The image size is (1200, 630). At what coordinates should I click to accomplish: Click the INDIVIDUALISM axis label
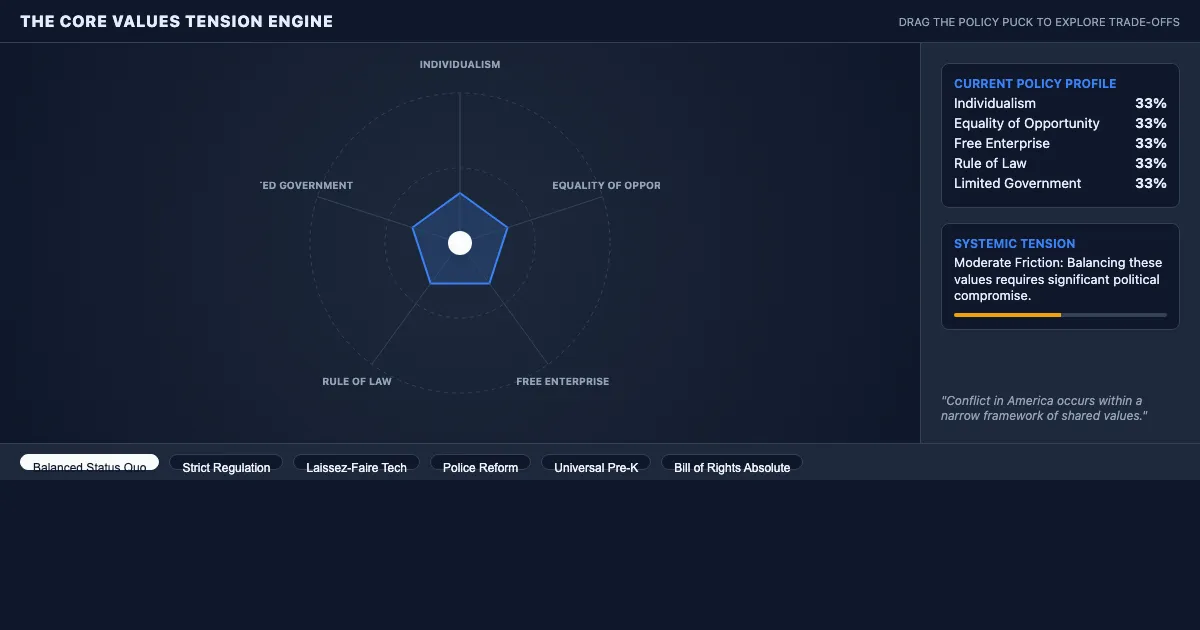460,65
